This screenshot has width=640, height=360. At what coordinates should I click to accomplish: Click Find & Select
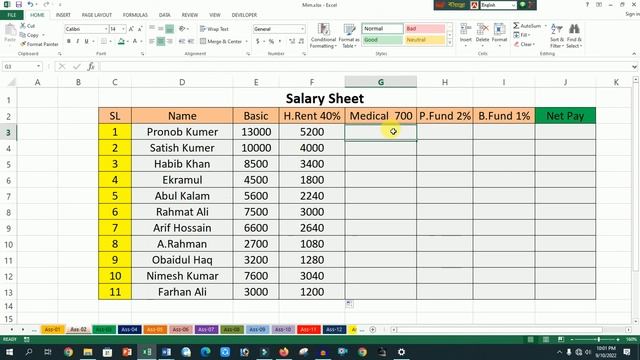pos(574,36)
